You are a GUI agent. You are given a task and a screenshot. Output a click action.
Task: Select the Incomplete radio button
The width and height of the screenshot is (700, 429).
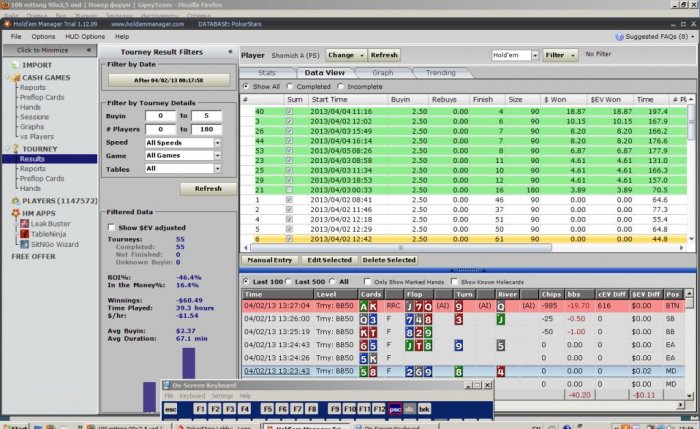coord(341,86)
